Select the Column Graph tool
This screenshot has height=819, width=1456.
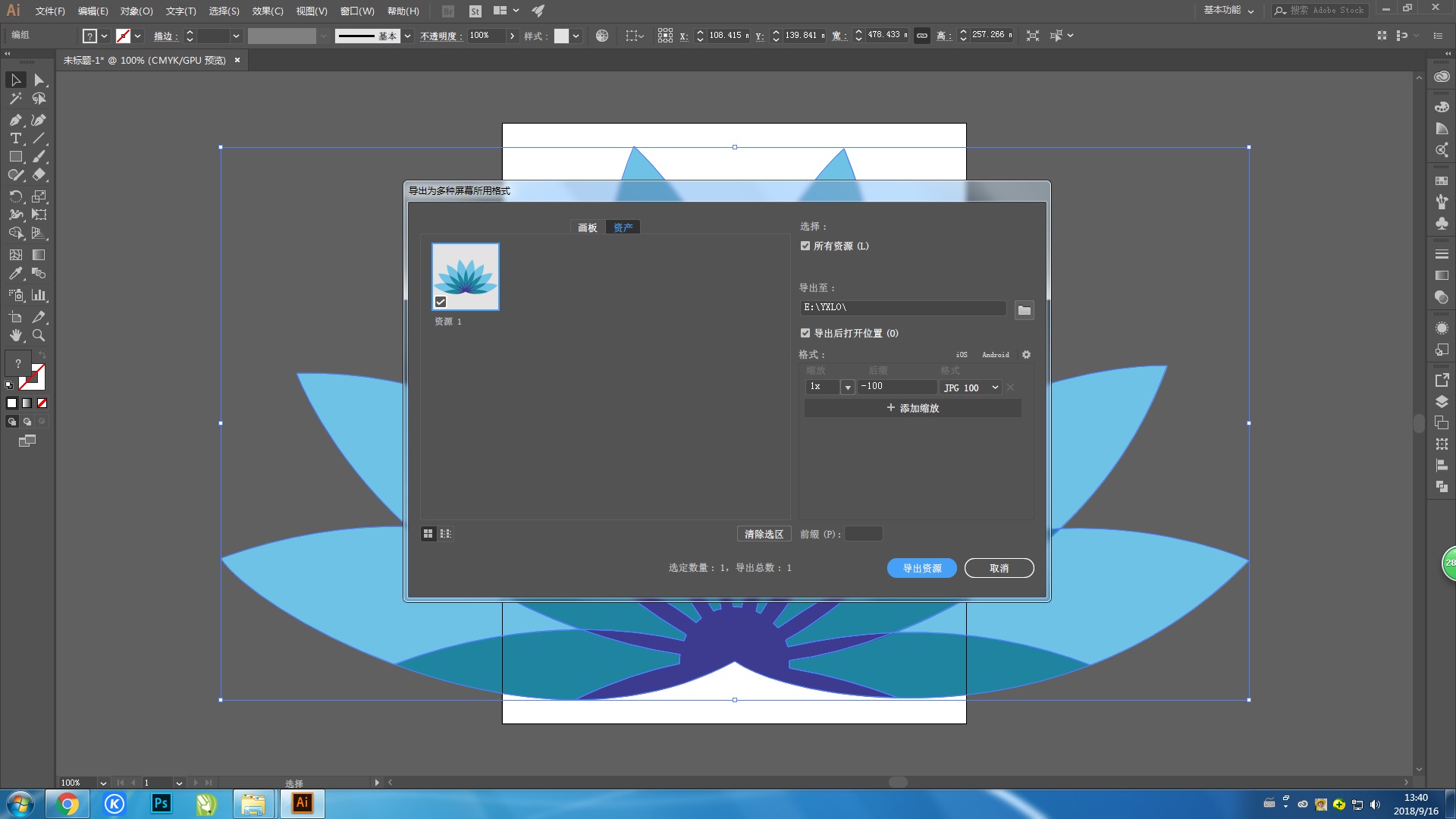point(39,295)
